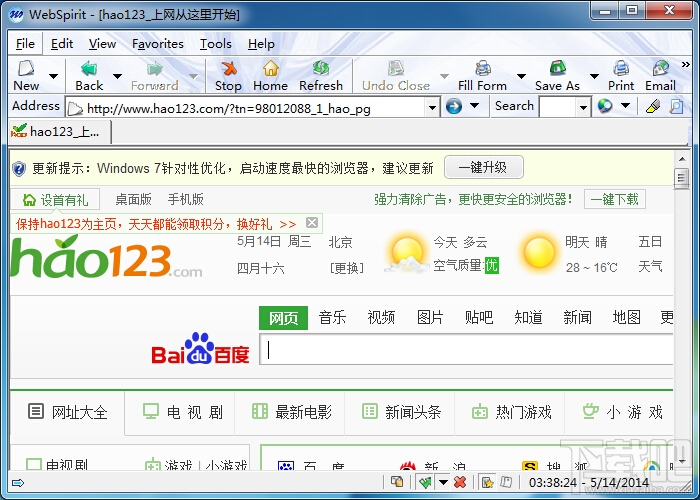Click the vertical scrollbar up arrow
Image resolution: width=700 pixels, height=500 pixels.
tap(682, 159)
